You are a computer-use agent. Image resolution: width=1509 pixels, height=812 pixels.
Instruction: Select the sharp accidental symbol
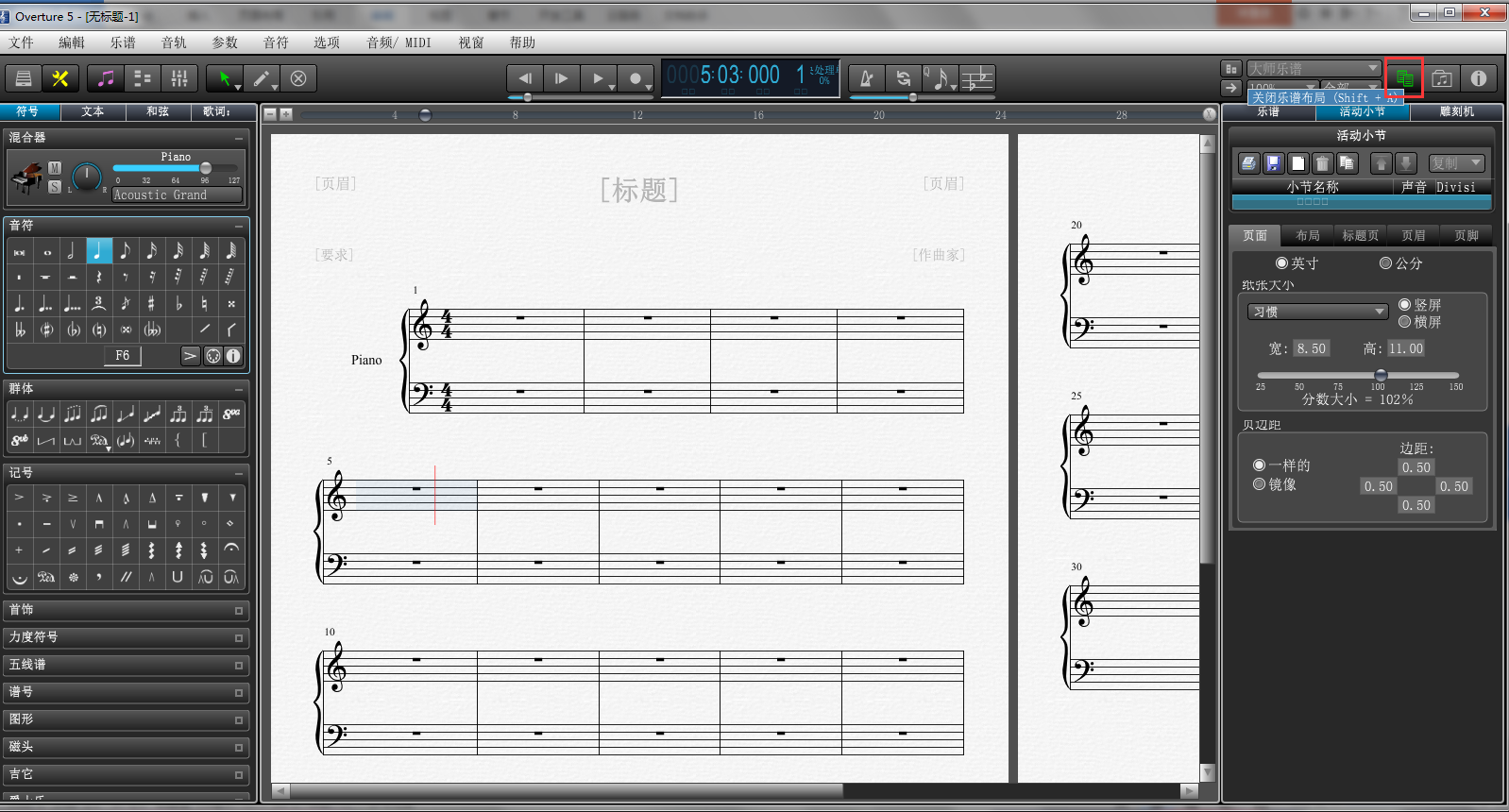(151, 304)
